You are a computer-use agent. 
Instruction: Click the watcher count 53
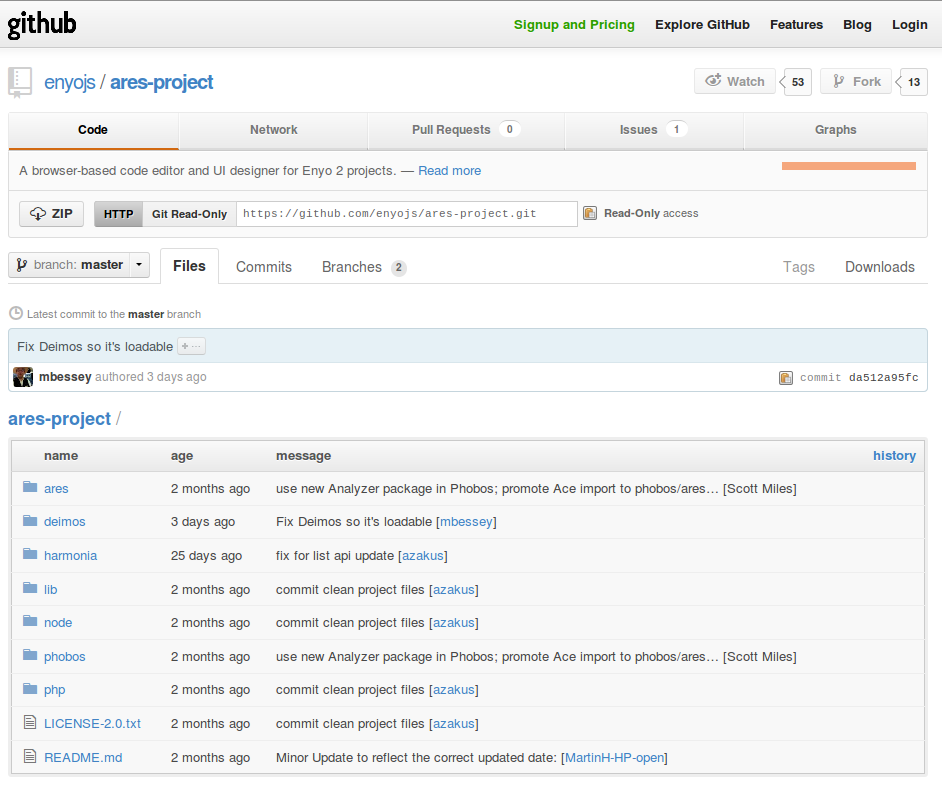(798, 82)
